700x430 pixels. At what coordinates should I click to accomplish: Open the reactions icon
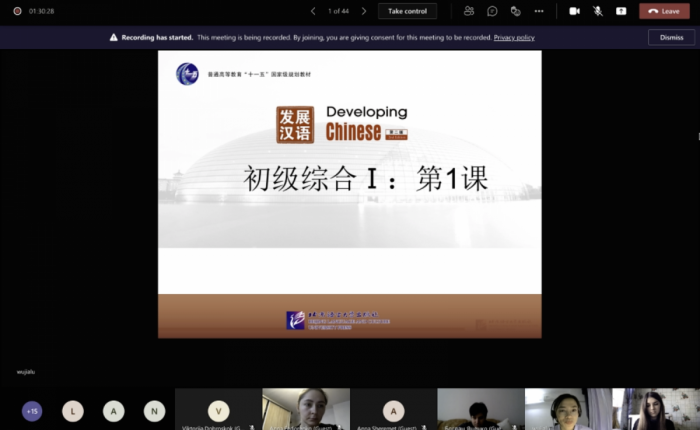pos(516,11)
